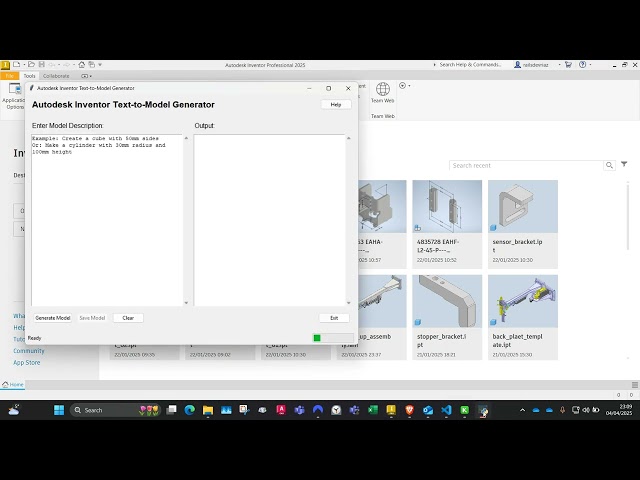Open Microsoft Edge from the taskbar
640x480 pixels.
[x=189, y=410]
